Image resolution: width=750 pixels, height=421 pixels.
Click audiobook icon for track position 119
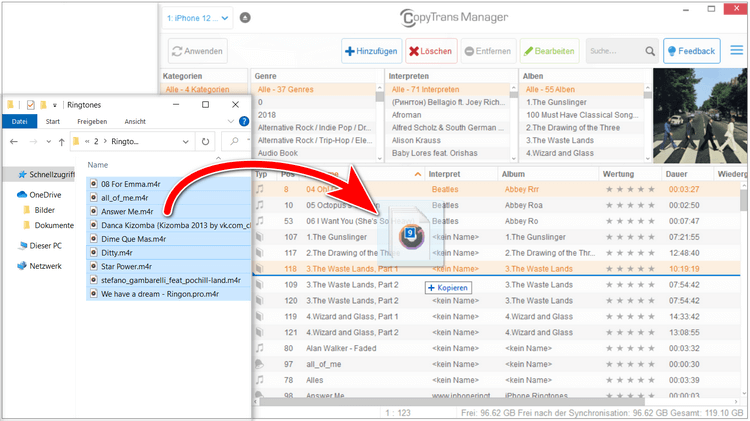pyautogui.click(x=259, y=316)
